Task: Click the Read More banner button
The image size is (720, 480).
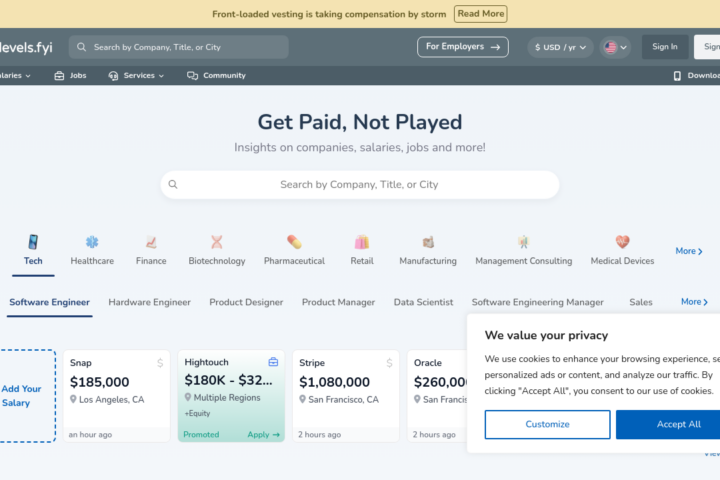Action: pos(481,14)
